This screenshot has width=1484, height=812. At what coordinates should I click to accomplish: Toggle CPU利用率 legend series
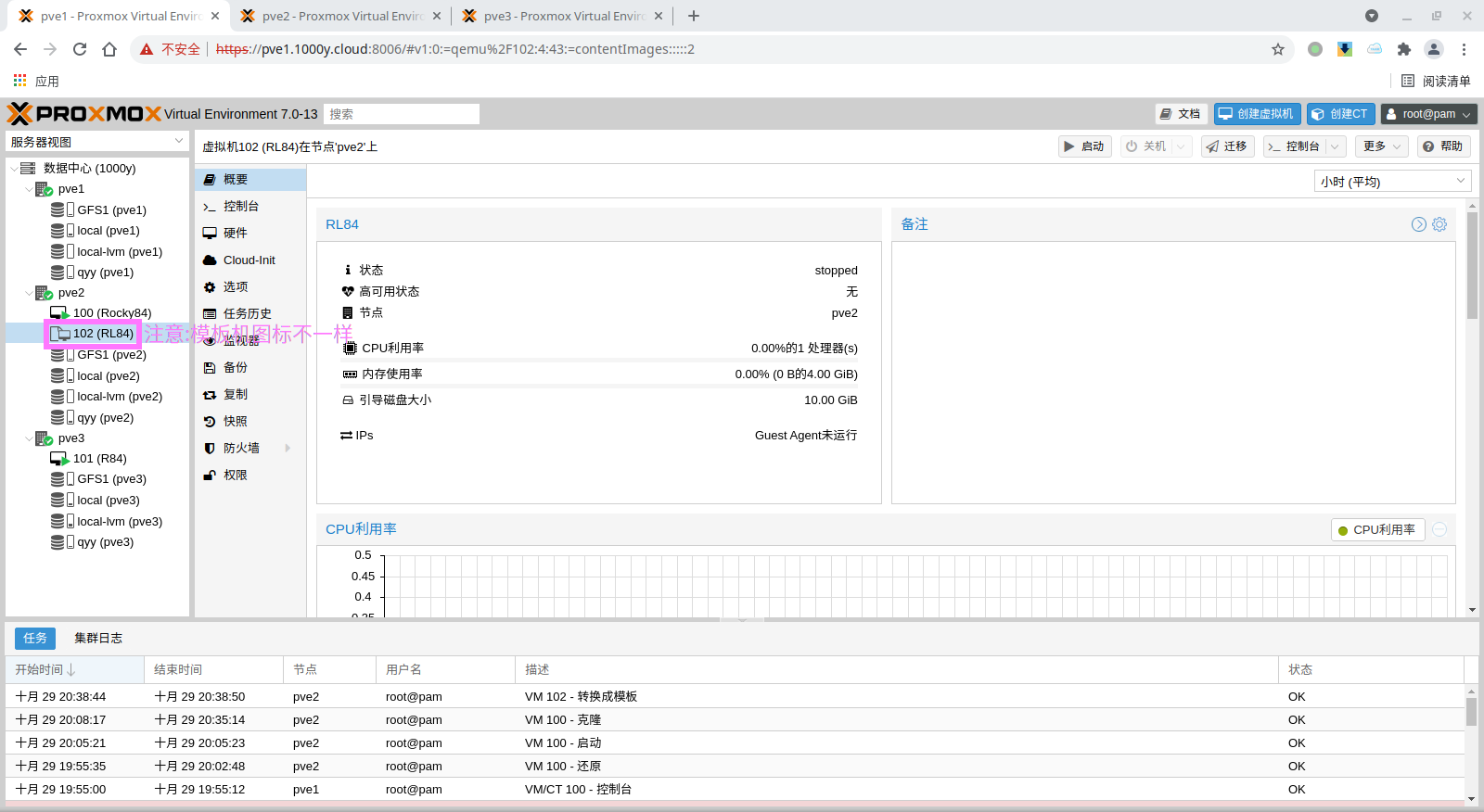click(x=1377, y=530)
